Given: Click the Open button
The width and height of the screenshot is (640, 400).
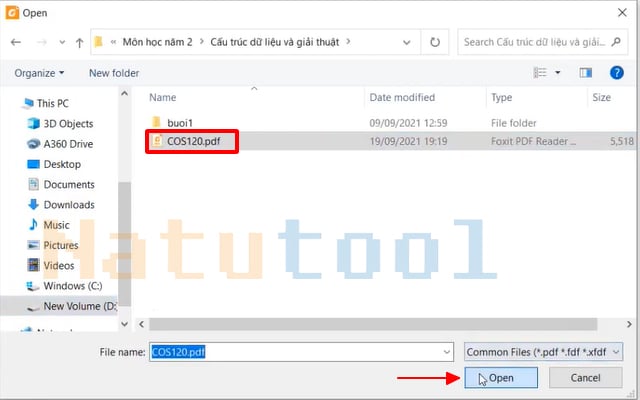Looking at the screenshot, I should (501, 378).
